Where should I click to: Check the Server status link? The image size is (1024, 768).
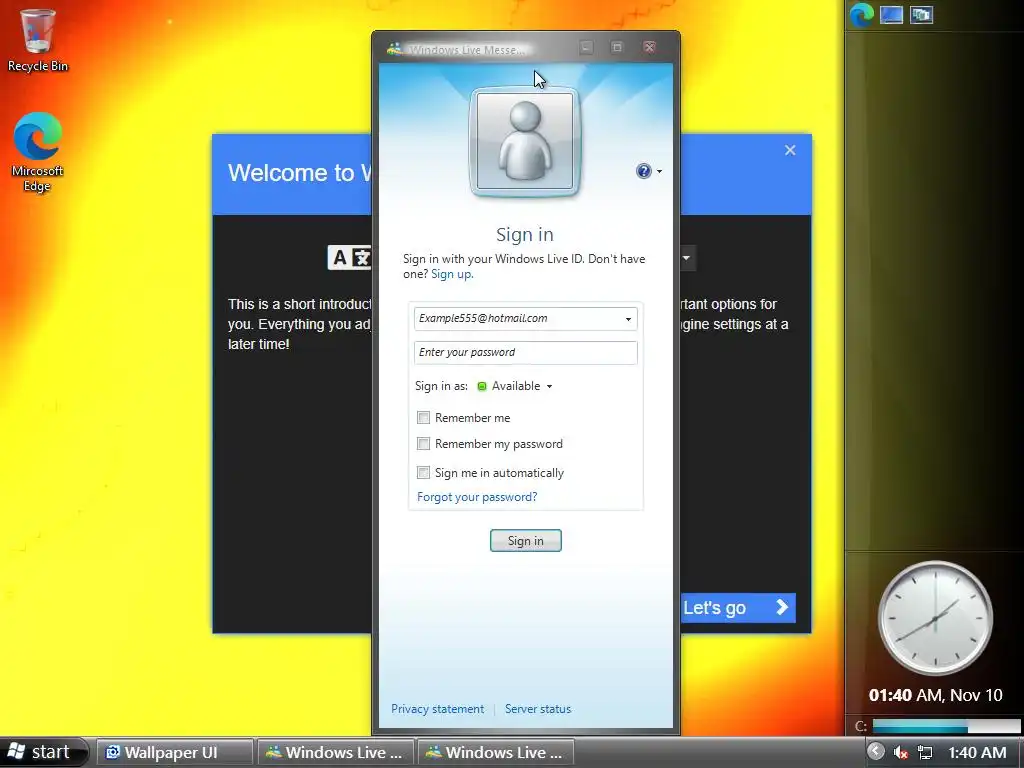click(537, 709)
